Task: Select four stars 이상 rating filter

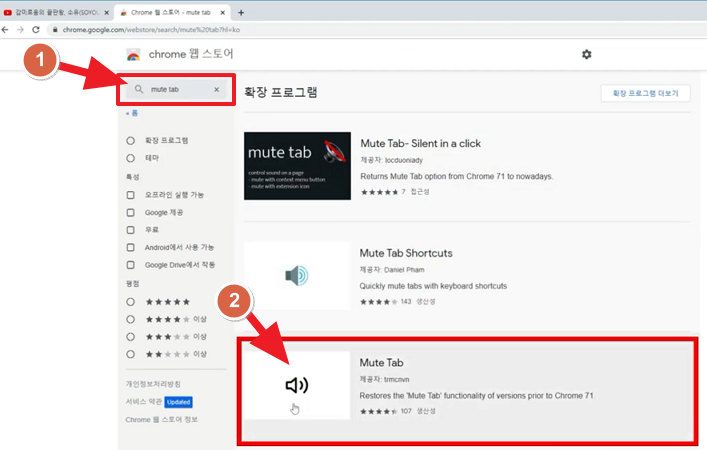Action: (x=130, y=319)
